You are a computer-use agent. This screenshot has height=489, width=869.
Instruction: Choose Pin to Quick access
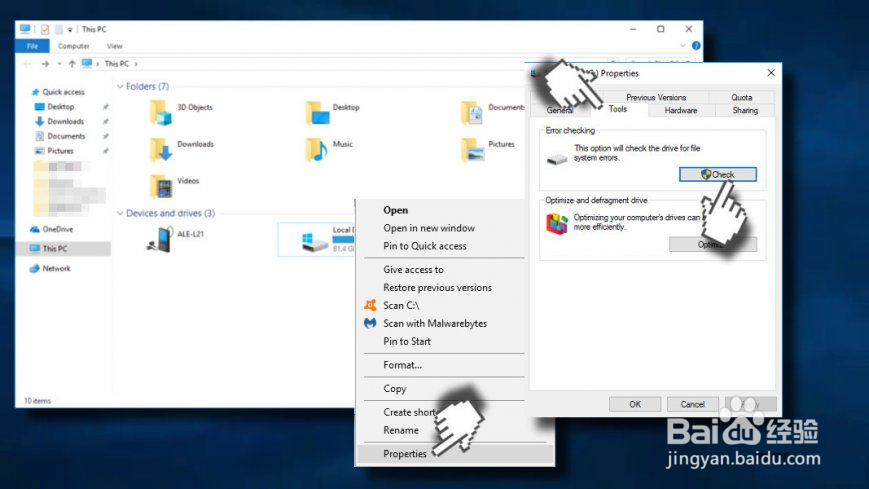pyautogui.click(x=425, y=246)
